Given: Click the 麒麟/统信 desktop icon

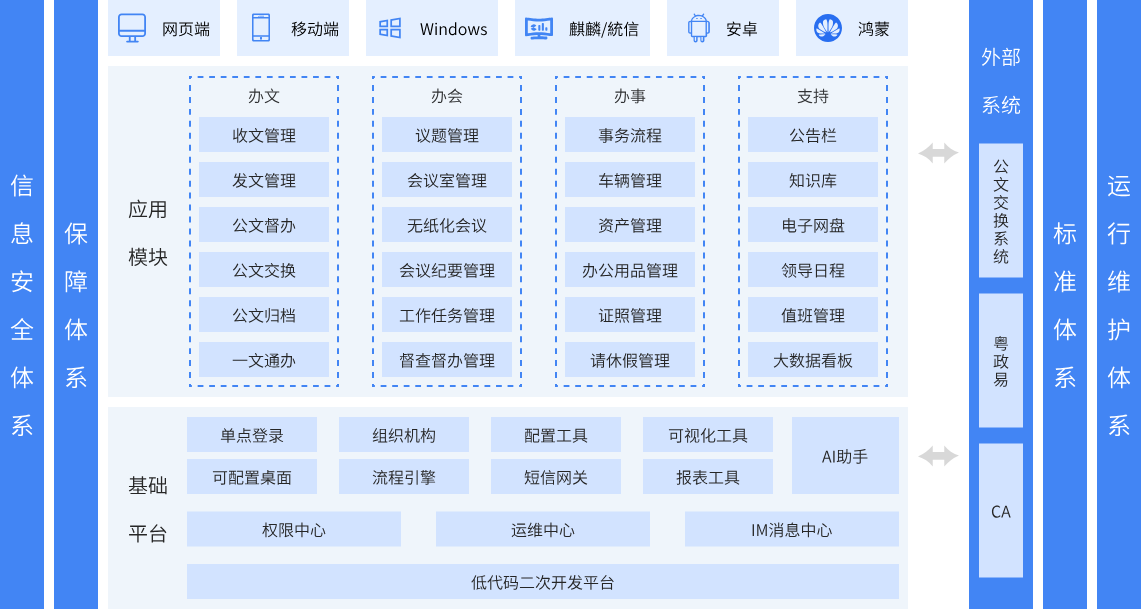Looking at the screenshot, I should [x=539, y=28].
